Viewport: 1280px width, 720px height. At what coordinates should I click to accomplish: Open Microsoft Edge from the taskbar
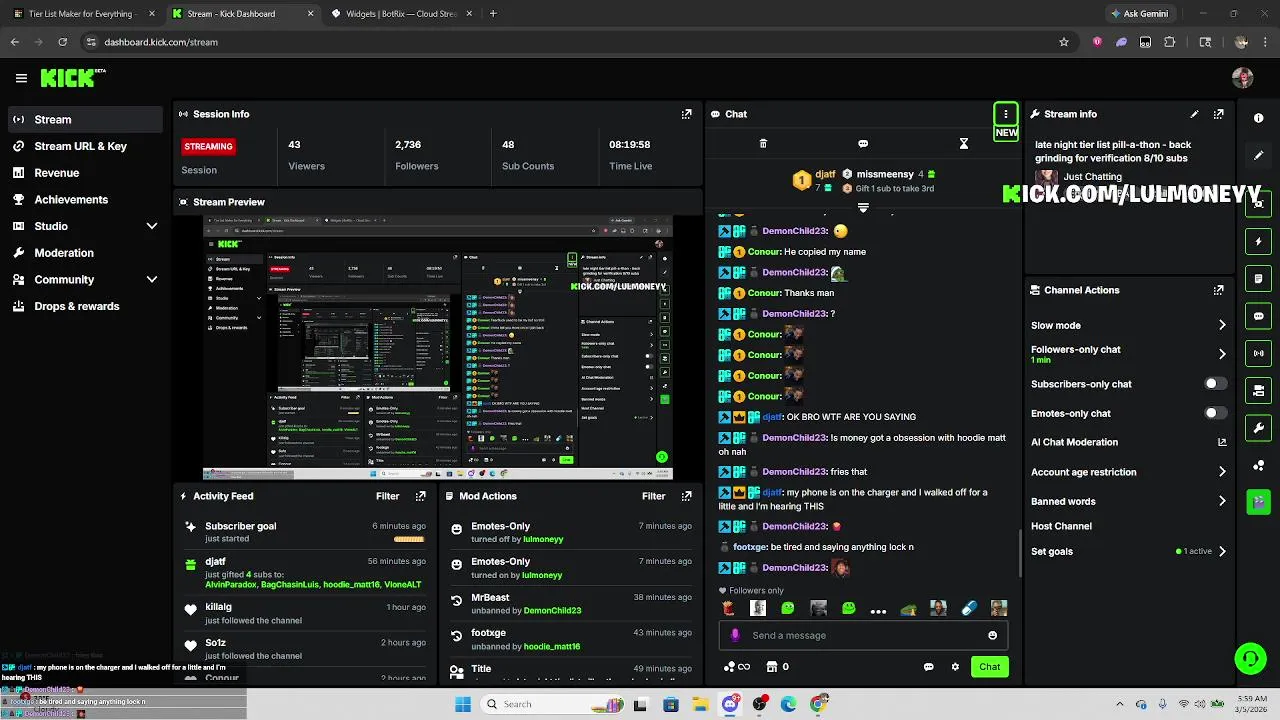pyautogui.click(x=788, y=704)
